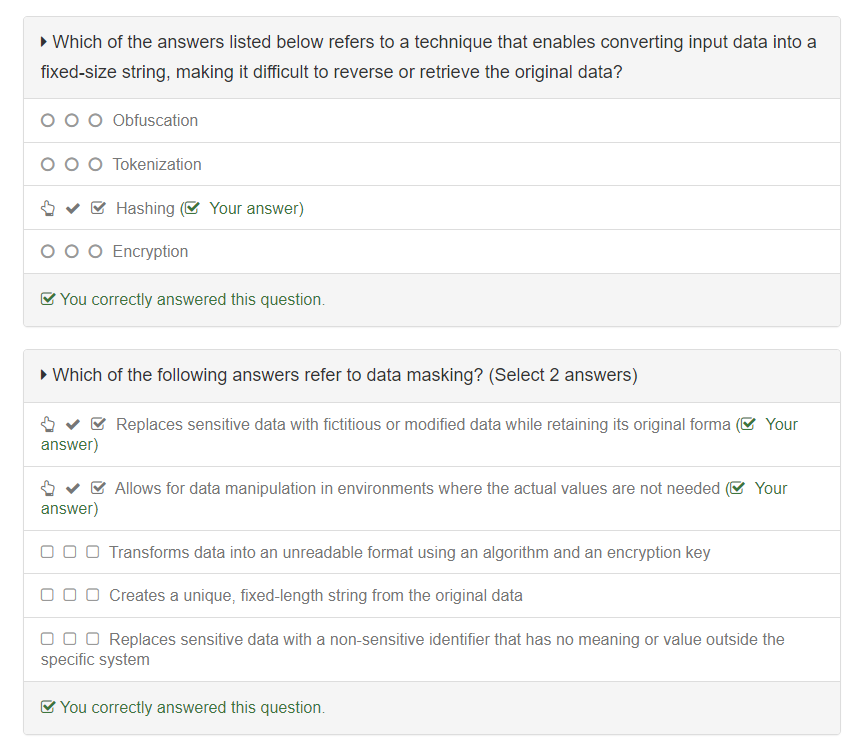Click hand icon beside 'Replaces sensitive data with fictitious'
Image resolution: width=855 pixels, height=746 pixels.
pos(48,424)
